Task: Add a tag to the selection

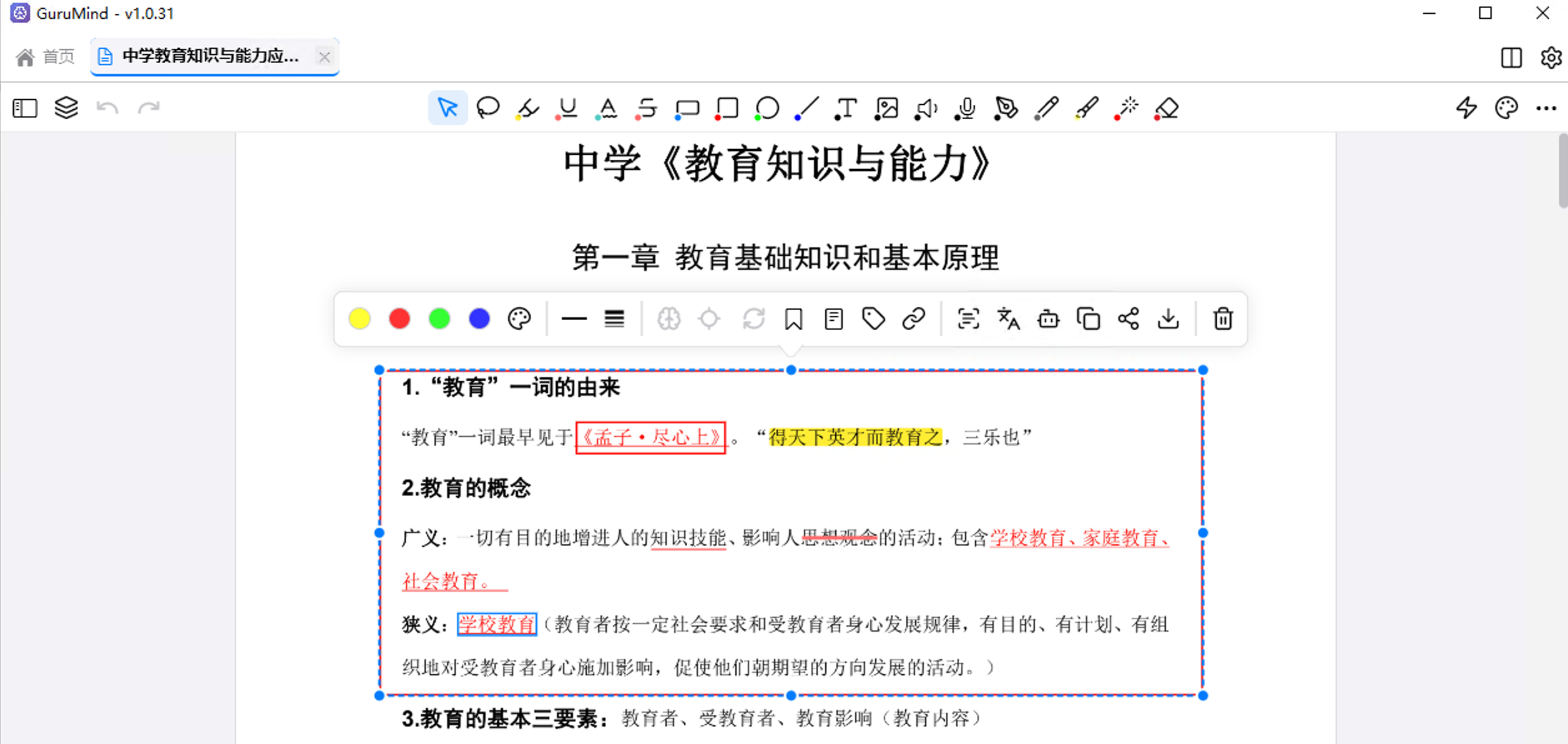Action: coord(873,319)
